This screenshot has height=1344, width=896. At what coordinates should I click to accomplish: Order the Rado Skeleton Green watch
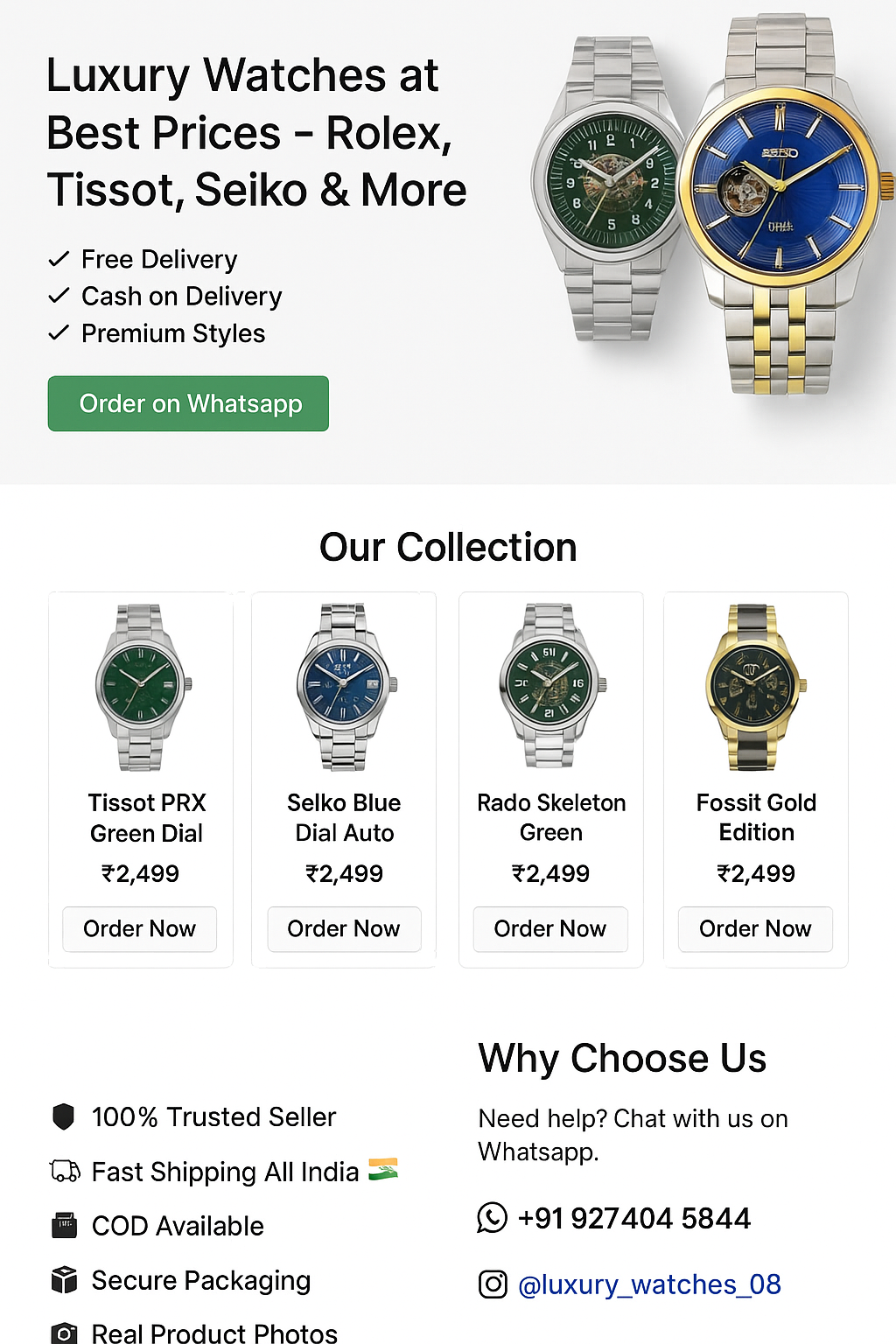point(550,928)
